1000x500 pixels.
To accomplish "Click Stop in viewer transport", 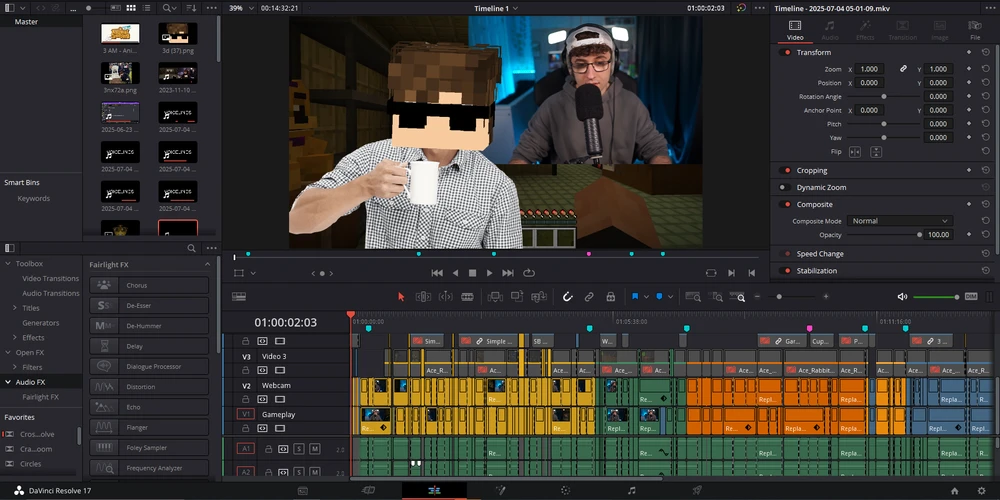I will tap(473, 273).
